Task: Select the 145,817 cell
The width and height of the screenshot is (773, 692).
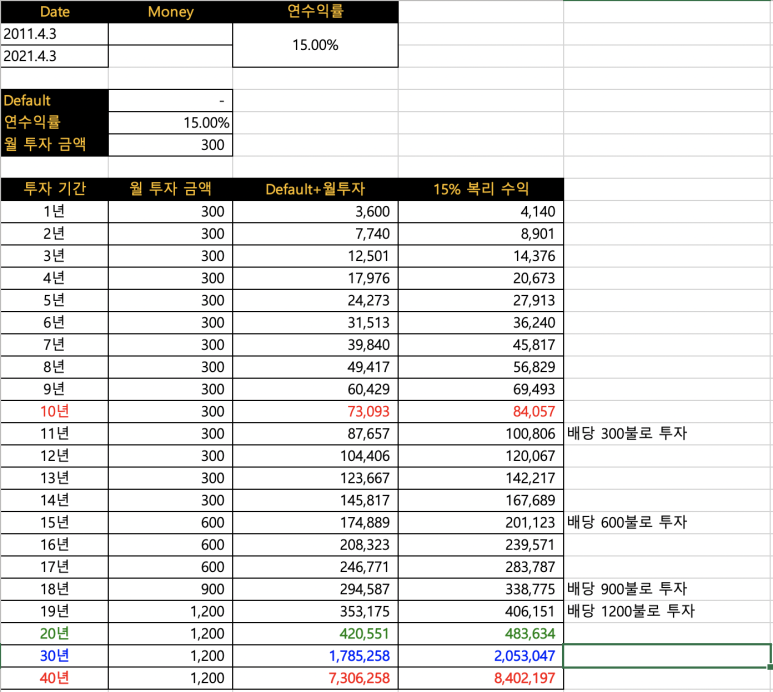Action: [315, 500]
